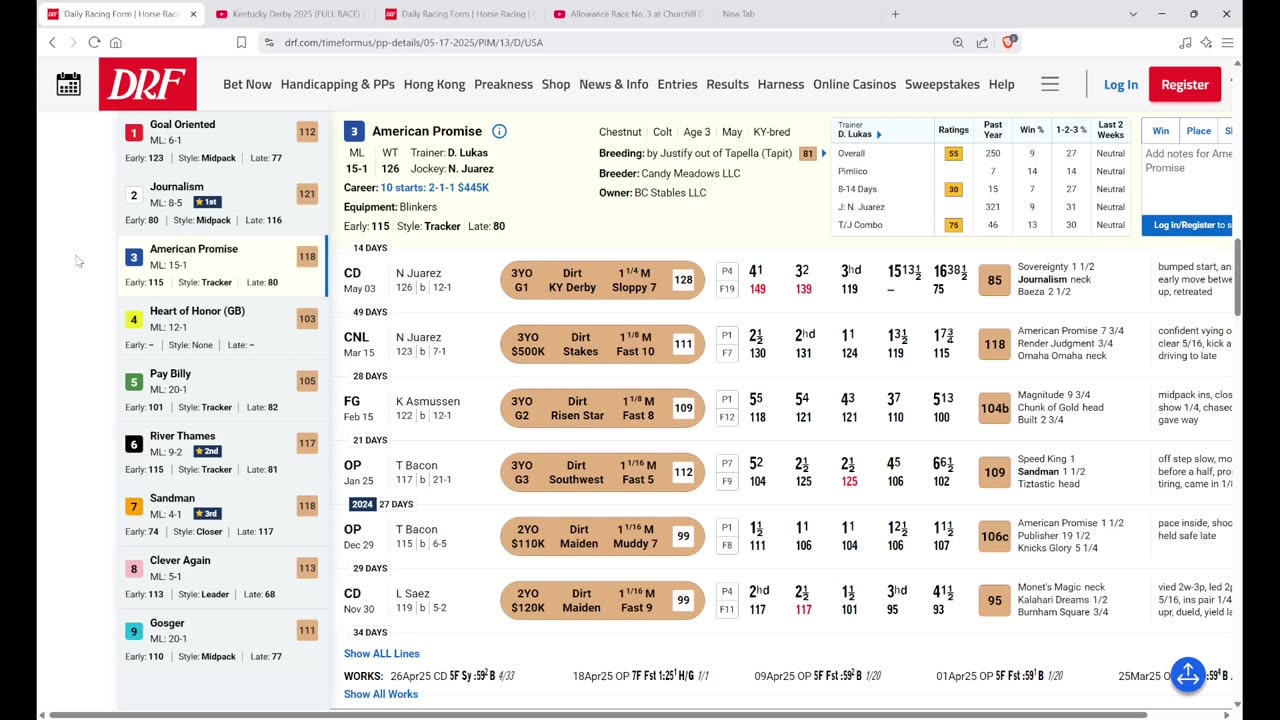1280x720 pixels.
Task: Click the blue floating share button
Action: (x=1188, y=676)
